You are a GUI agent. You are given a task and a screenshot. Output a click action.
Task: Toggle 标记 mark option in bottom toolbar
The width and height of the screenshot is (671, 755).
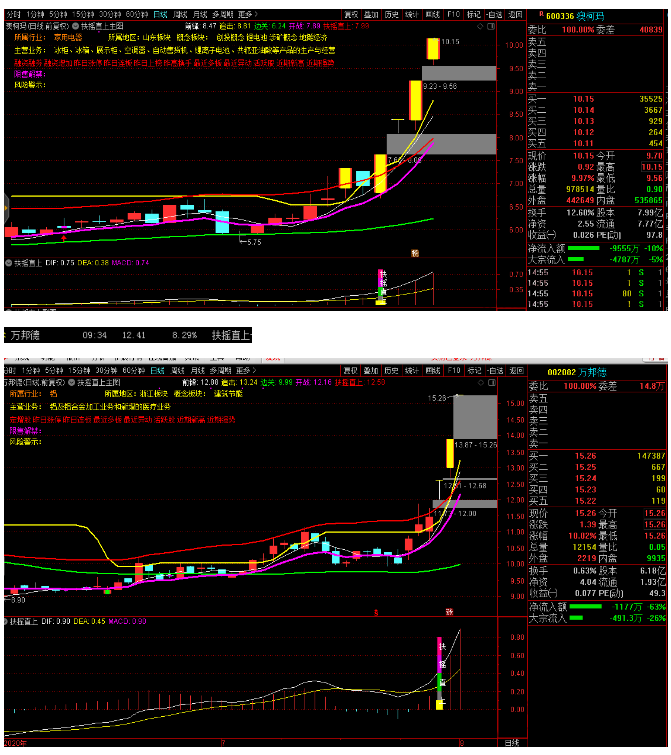click(473, 369)
